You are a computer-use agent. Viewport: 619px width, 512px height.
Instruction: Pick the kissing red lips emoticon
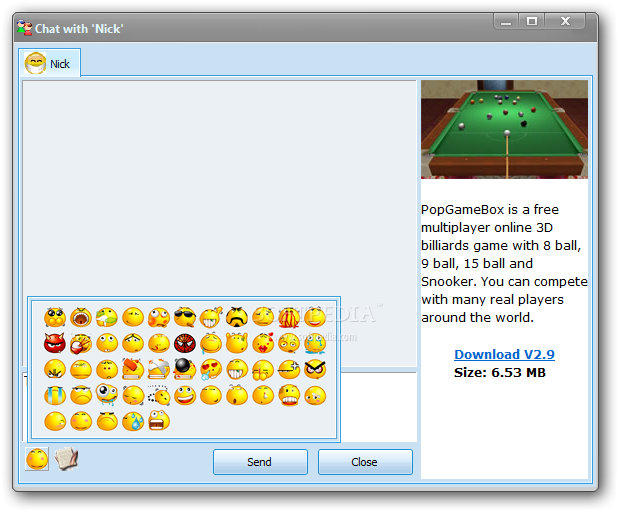tap(263, 343)
